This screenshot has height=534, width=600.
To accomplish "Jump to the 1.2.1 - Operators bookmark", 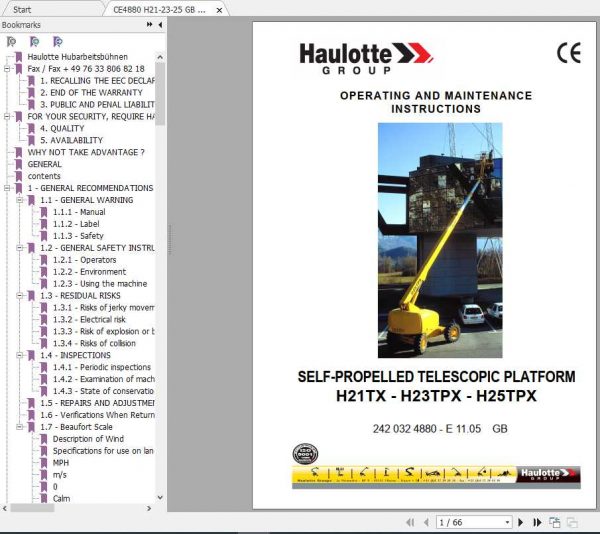I will coord(84,260).
